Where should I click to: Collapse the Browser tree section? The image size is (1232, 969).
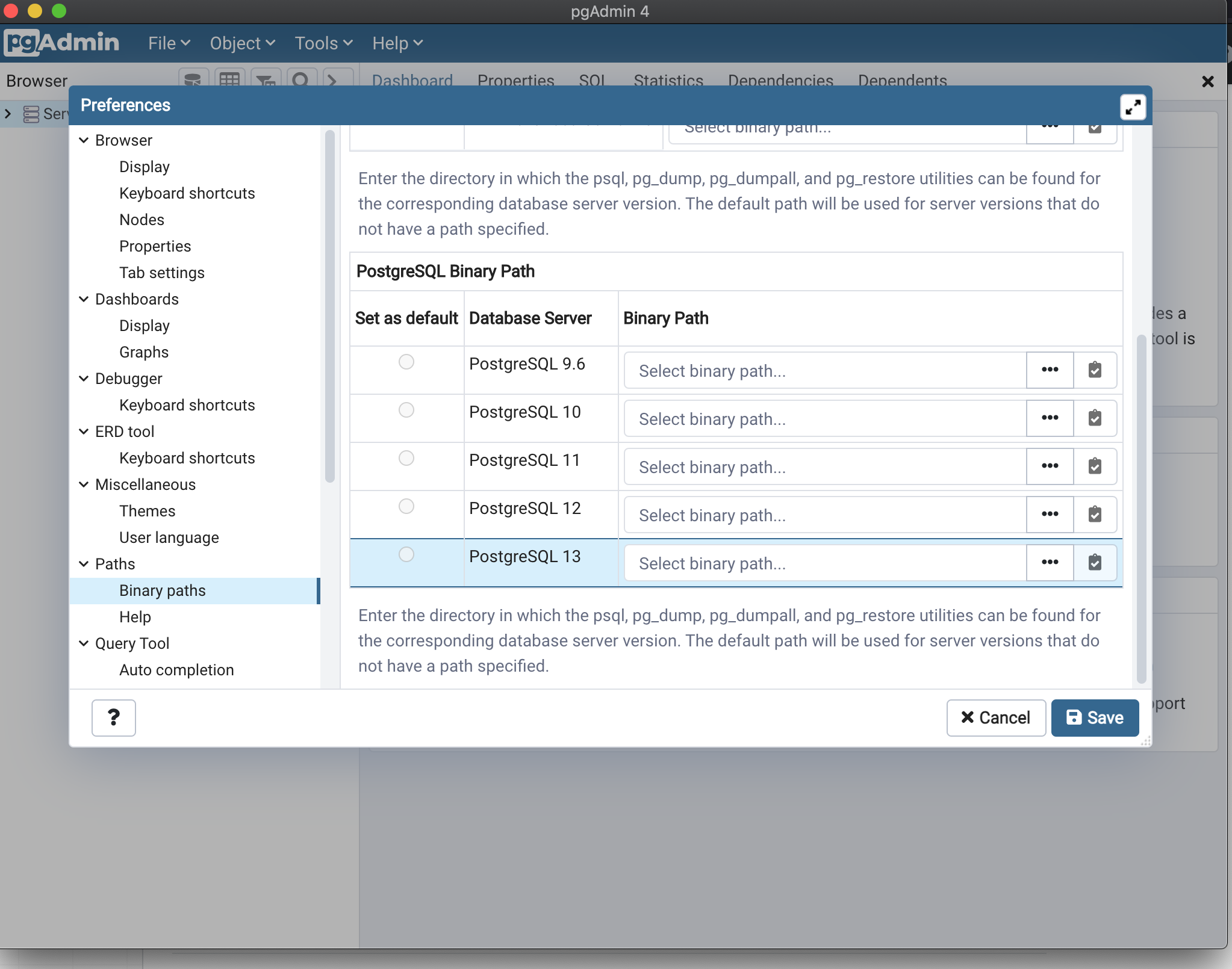(84, 140)
